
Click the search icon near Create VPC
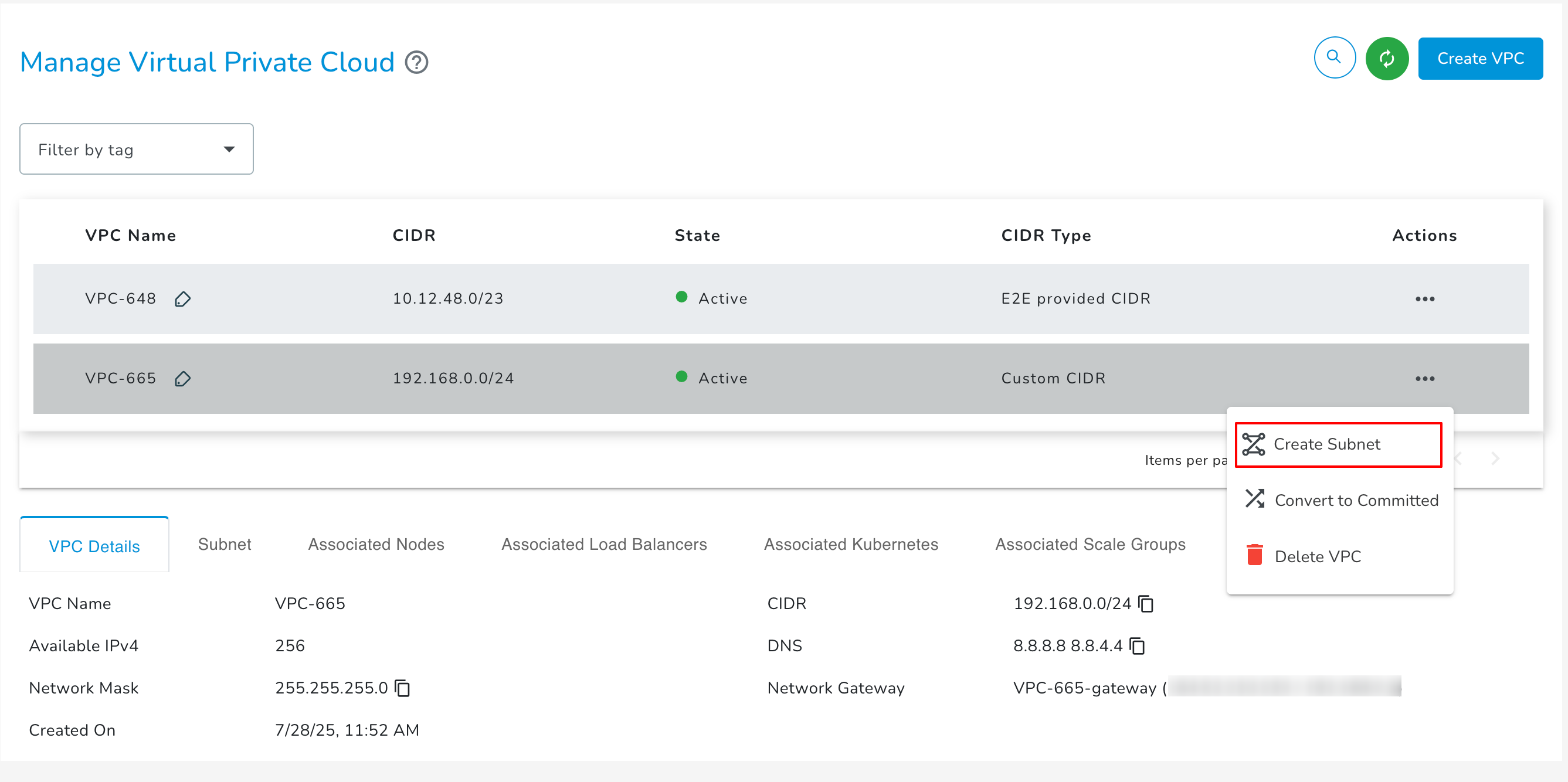[x=1334, y=57]
